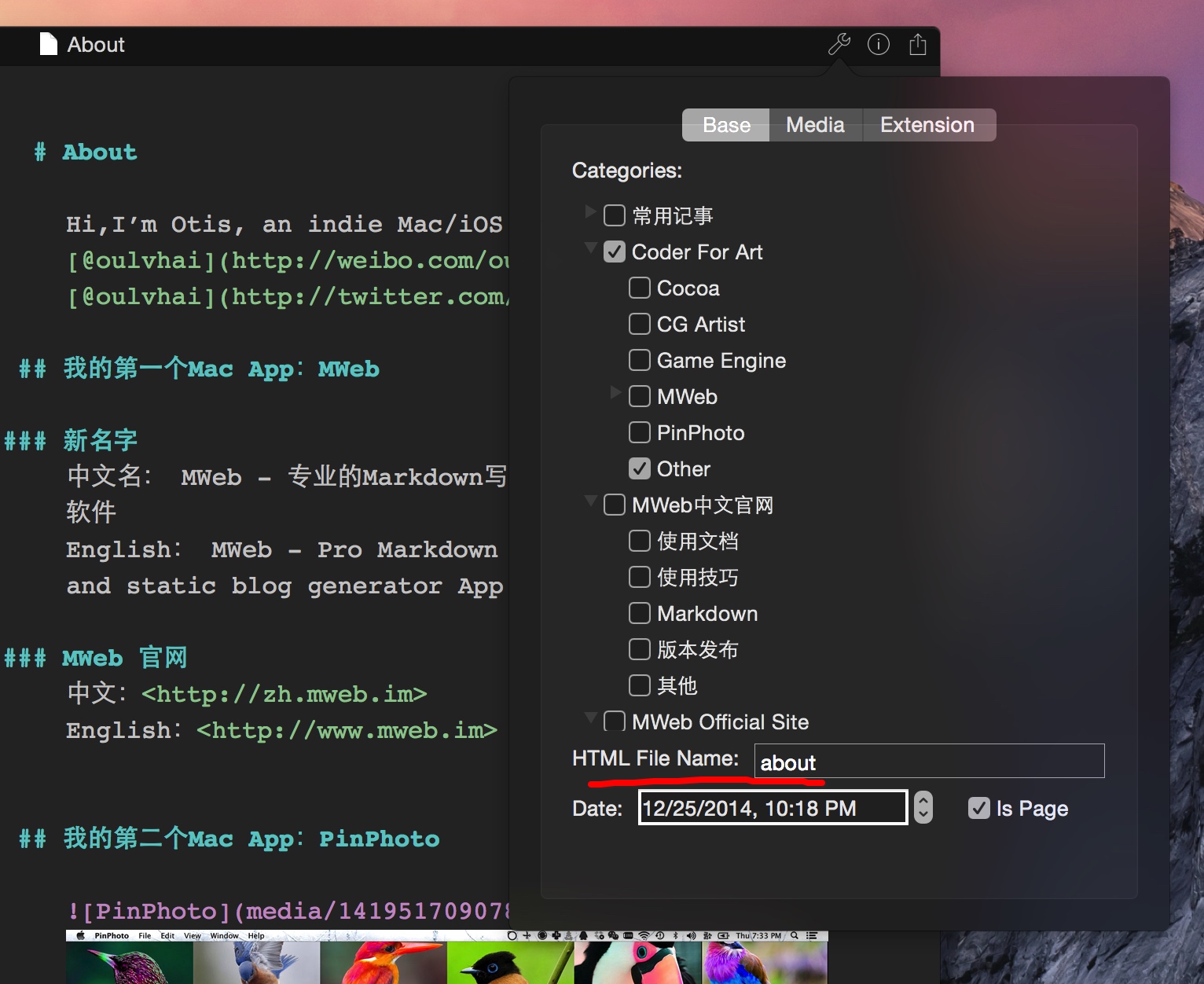Enable the PinPhoto category checkbox
The height and width of the screenshot is (984, 1204).
click(x=640, y=432)
